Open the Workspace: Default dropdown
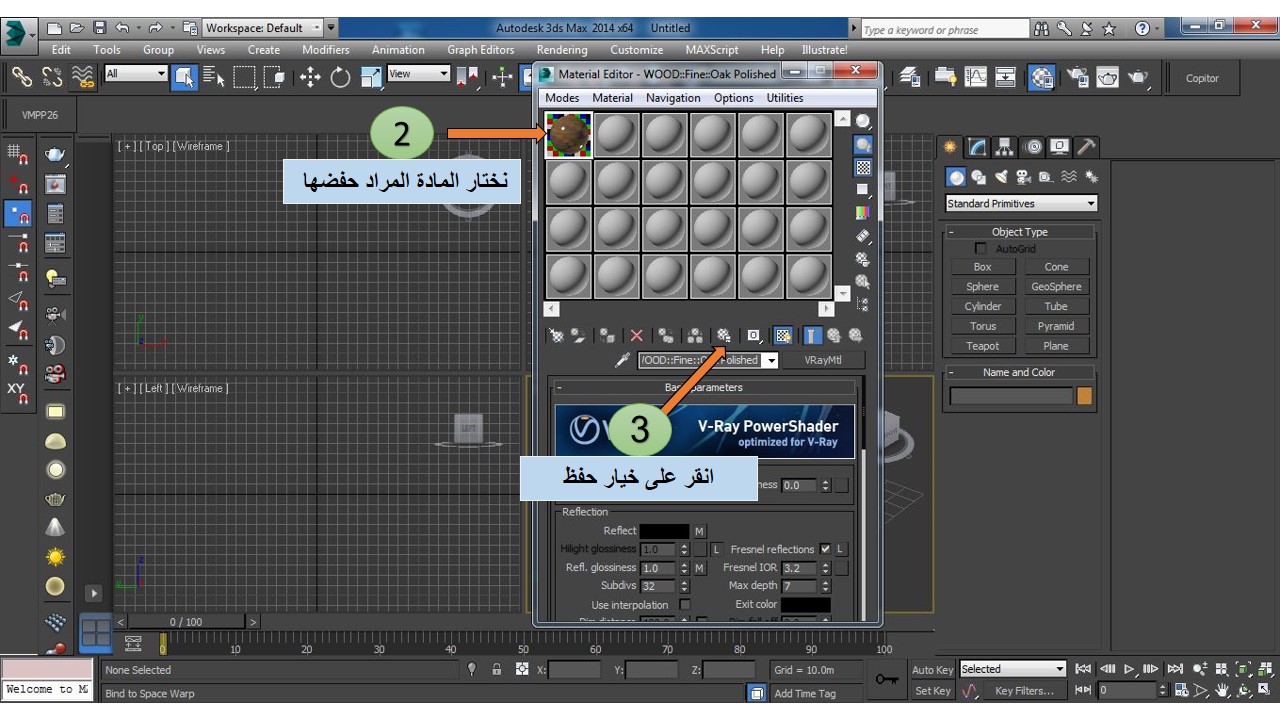 (263, 28)
